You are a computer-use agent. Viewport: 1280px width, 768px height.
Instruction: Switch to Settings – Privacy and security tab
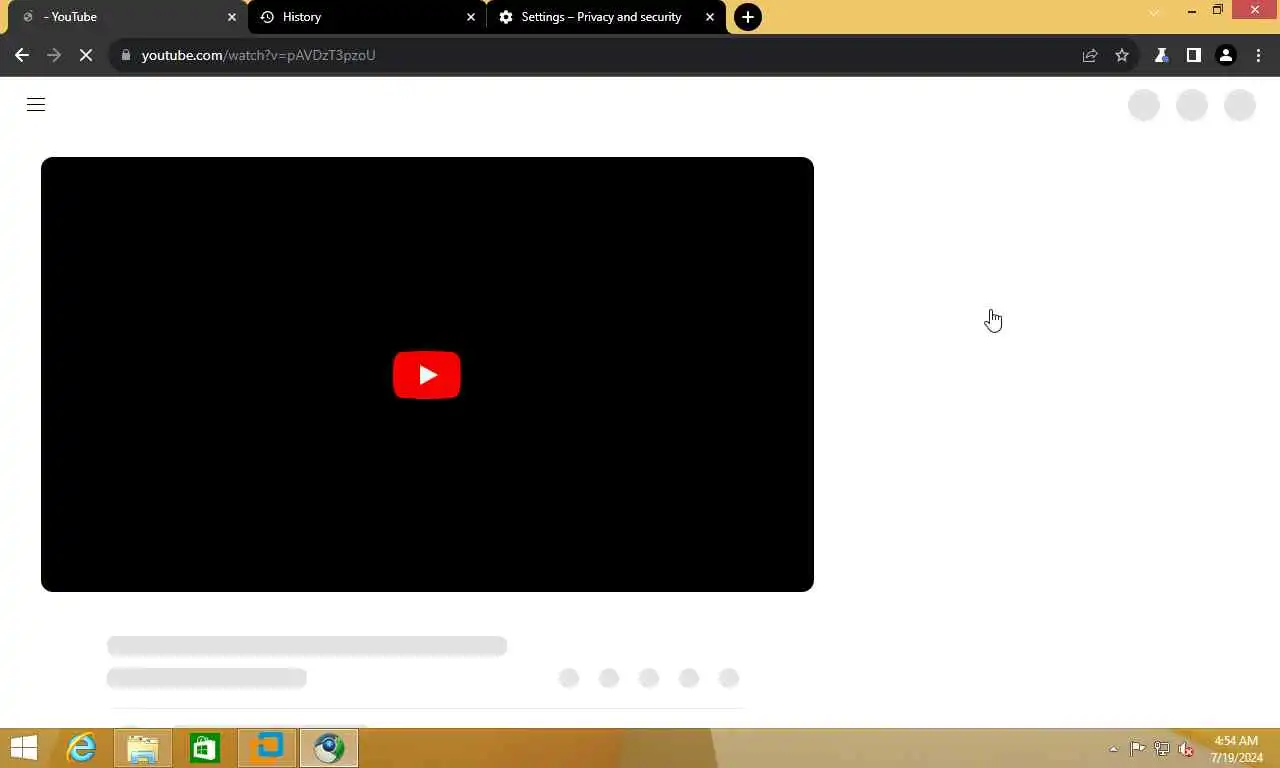(606, 17)
